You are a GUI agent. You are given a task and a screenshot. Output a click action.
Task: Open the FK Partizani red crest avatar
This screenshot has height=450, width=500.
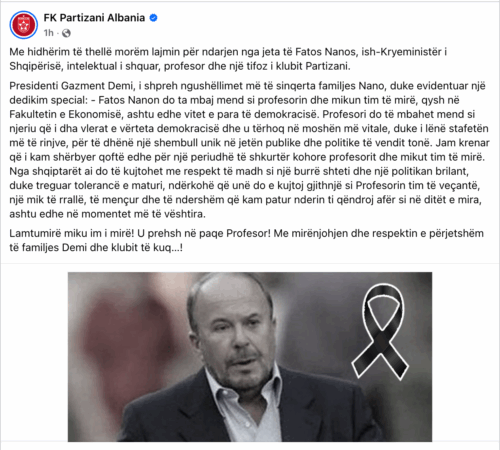click(24, 25)
